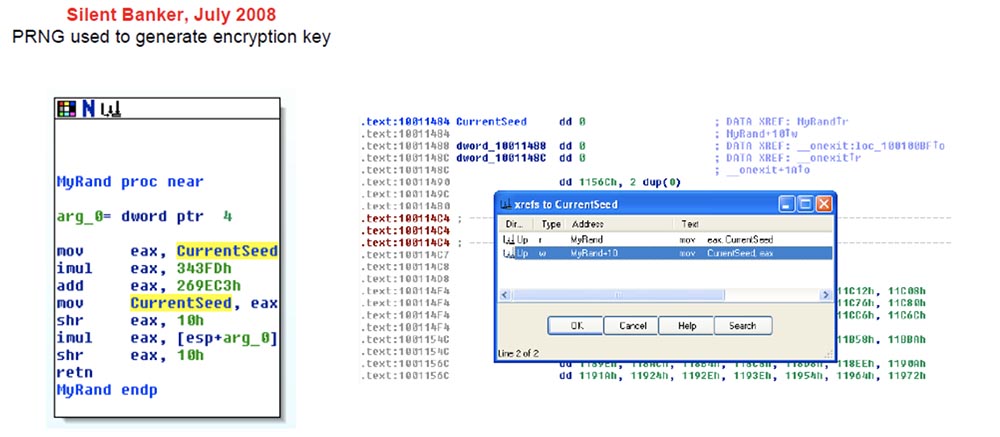This screenshot has height=437, width=1000.
Task: Open Help from the xrefs dialog
Action: (686, 325)
